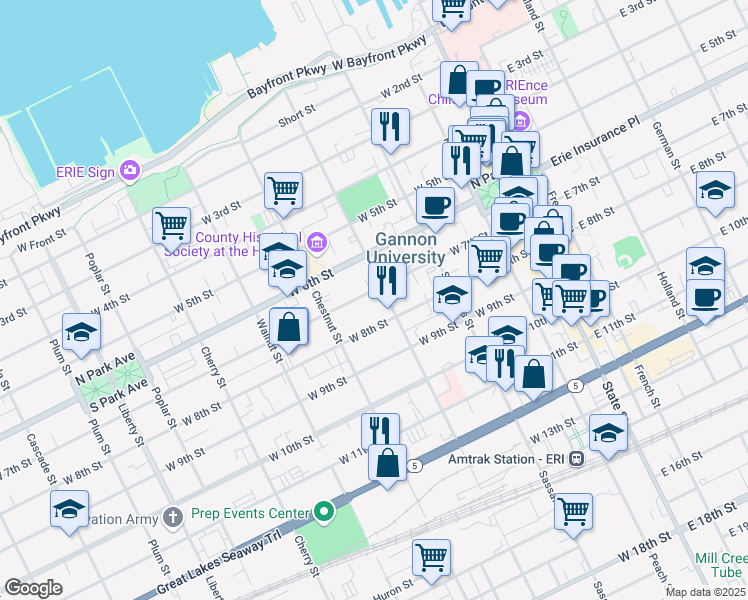Open the Prep Events Center green pin

324,513
